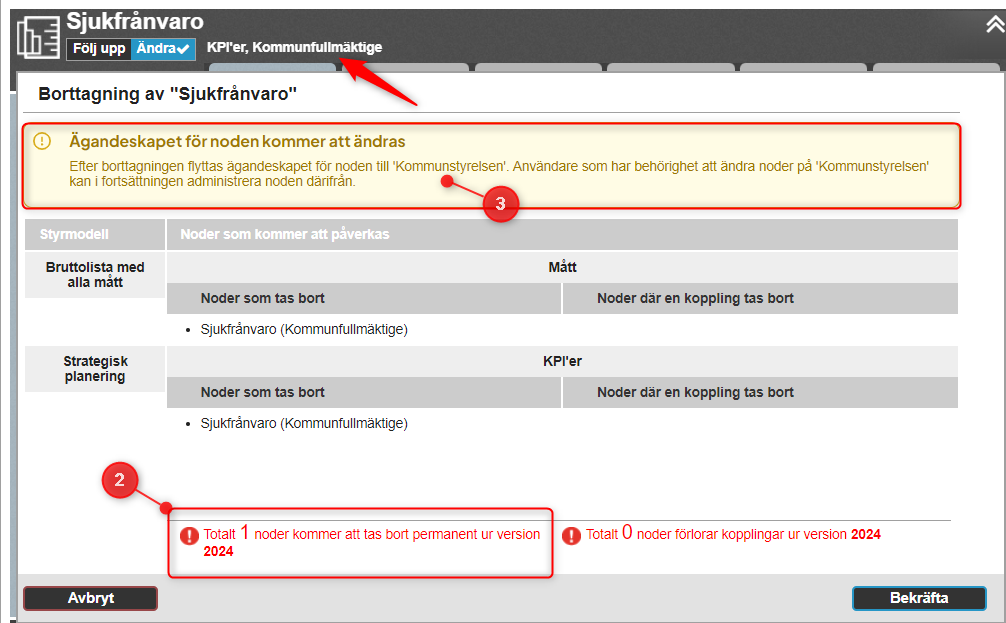
Task: Click the red annotation marker numbered 3
Action: point(500,204)
